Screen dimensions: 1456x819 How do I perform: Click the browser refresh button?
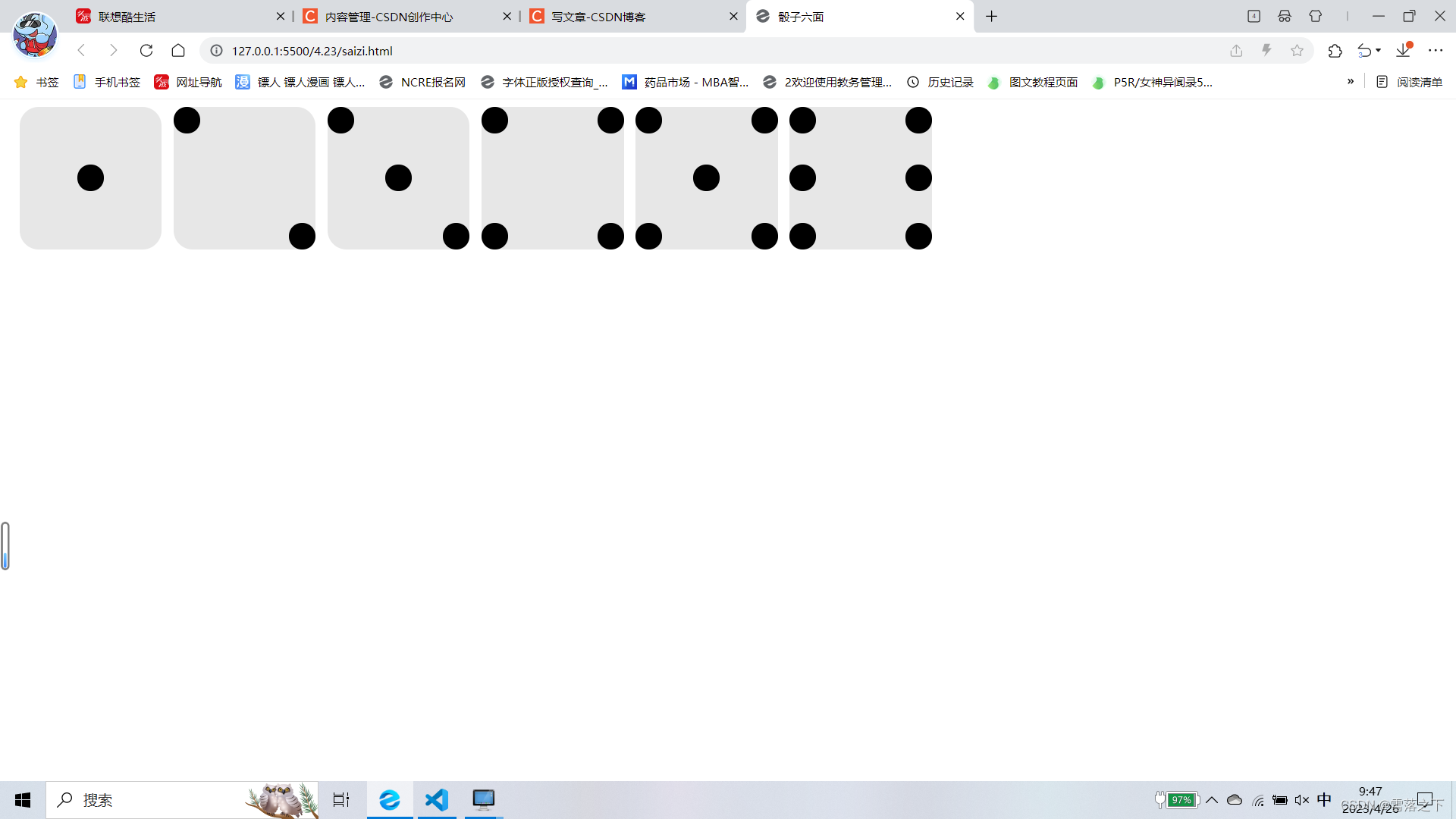[x=146, y=51]
